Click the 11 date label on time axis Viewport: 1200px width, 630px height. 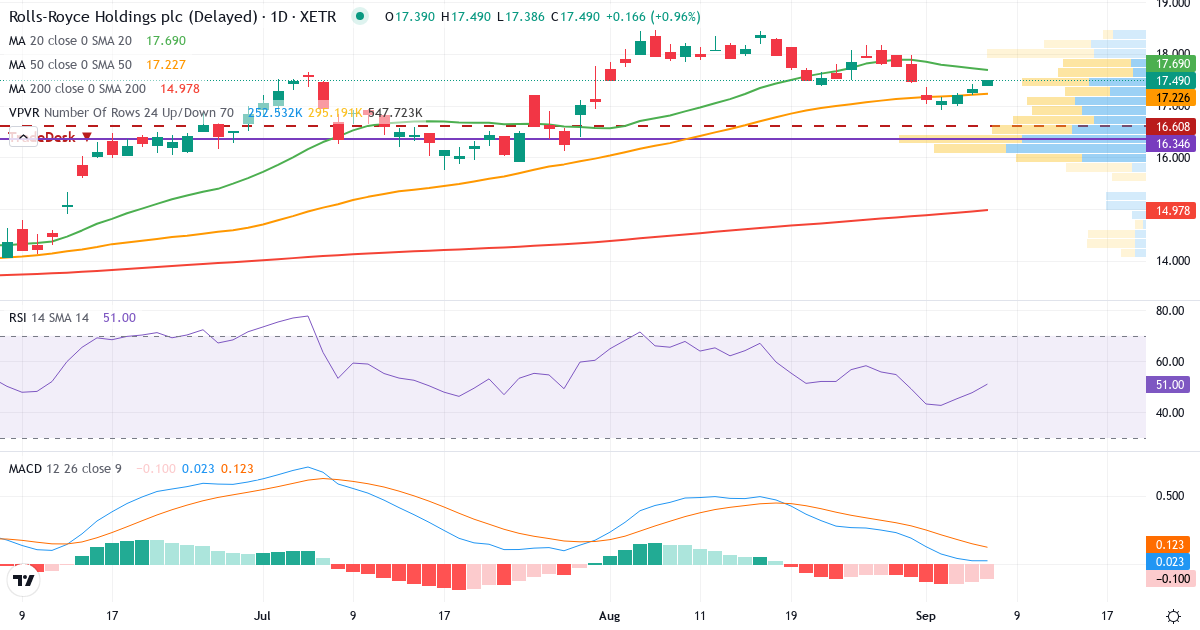click(x=699, y=616)
